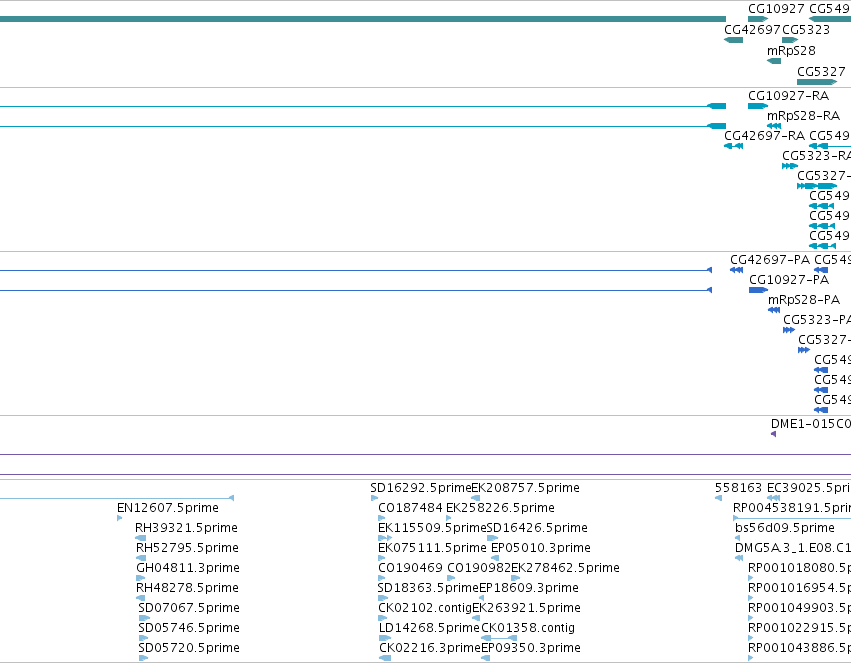Viewport: 851px width, 663px height.
Task: Select the CK01358.contig label
Action: pos(528,628)
